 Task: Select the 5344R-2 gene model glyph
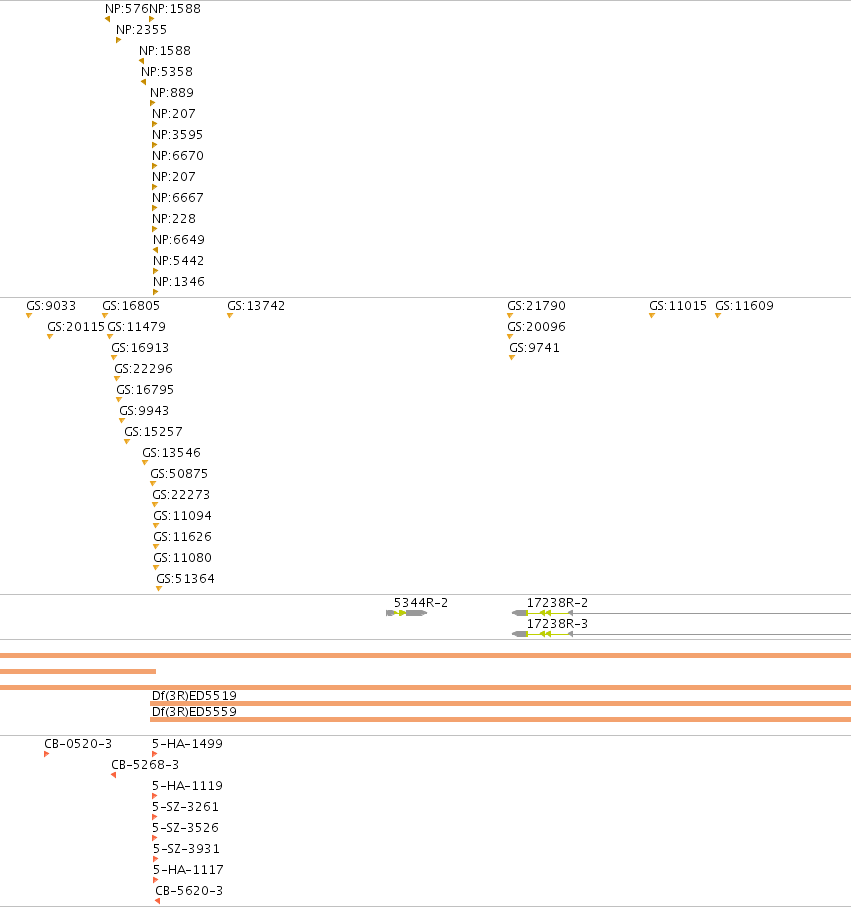(x=407, y=613)
